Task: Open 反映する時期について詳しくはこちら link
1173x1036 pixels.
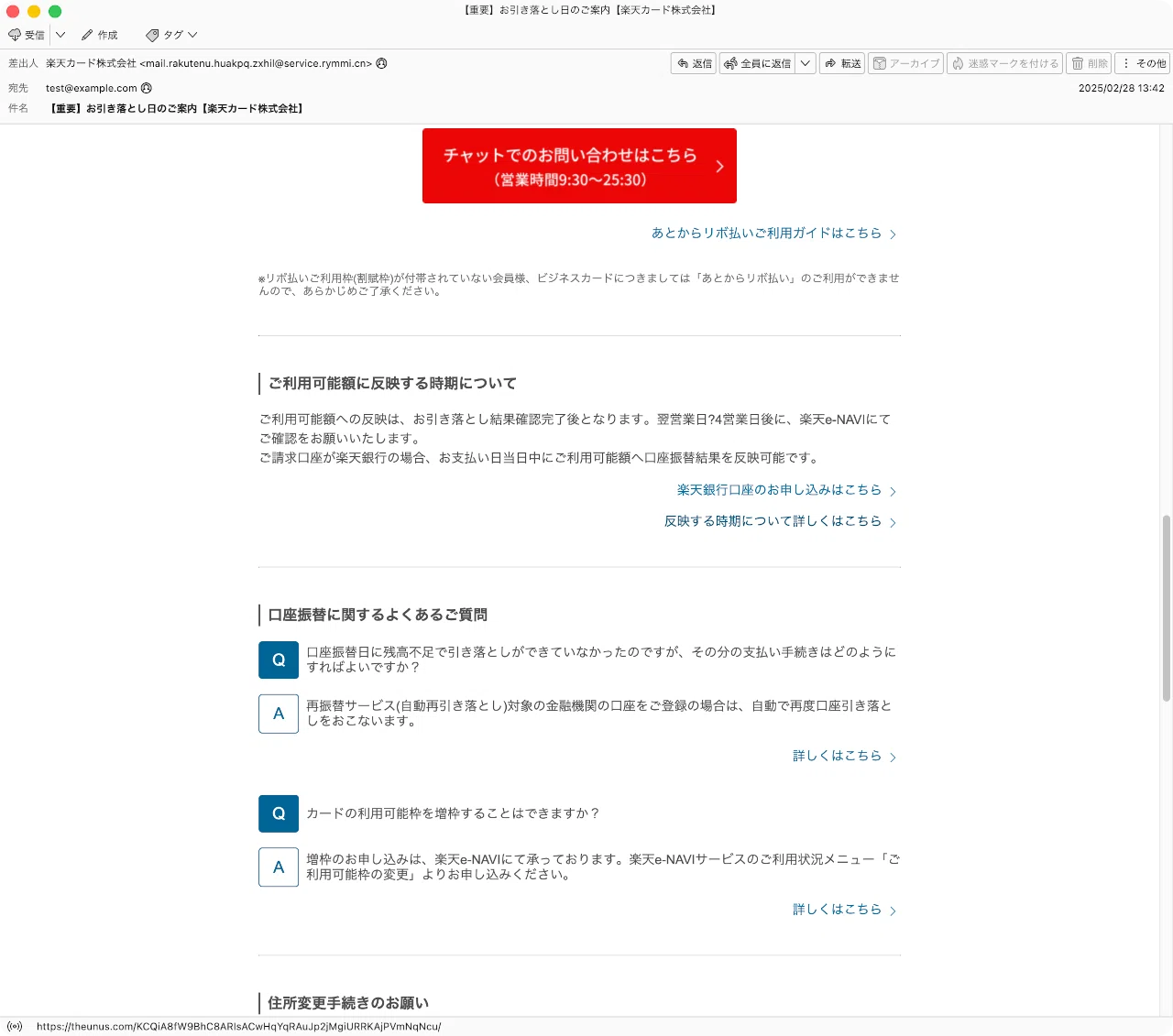Action: pos(780,521)
